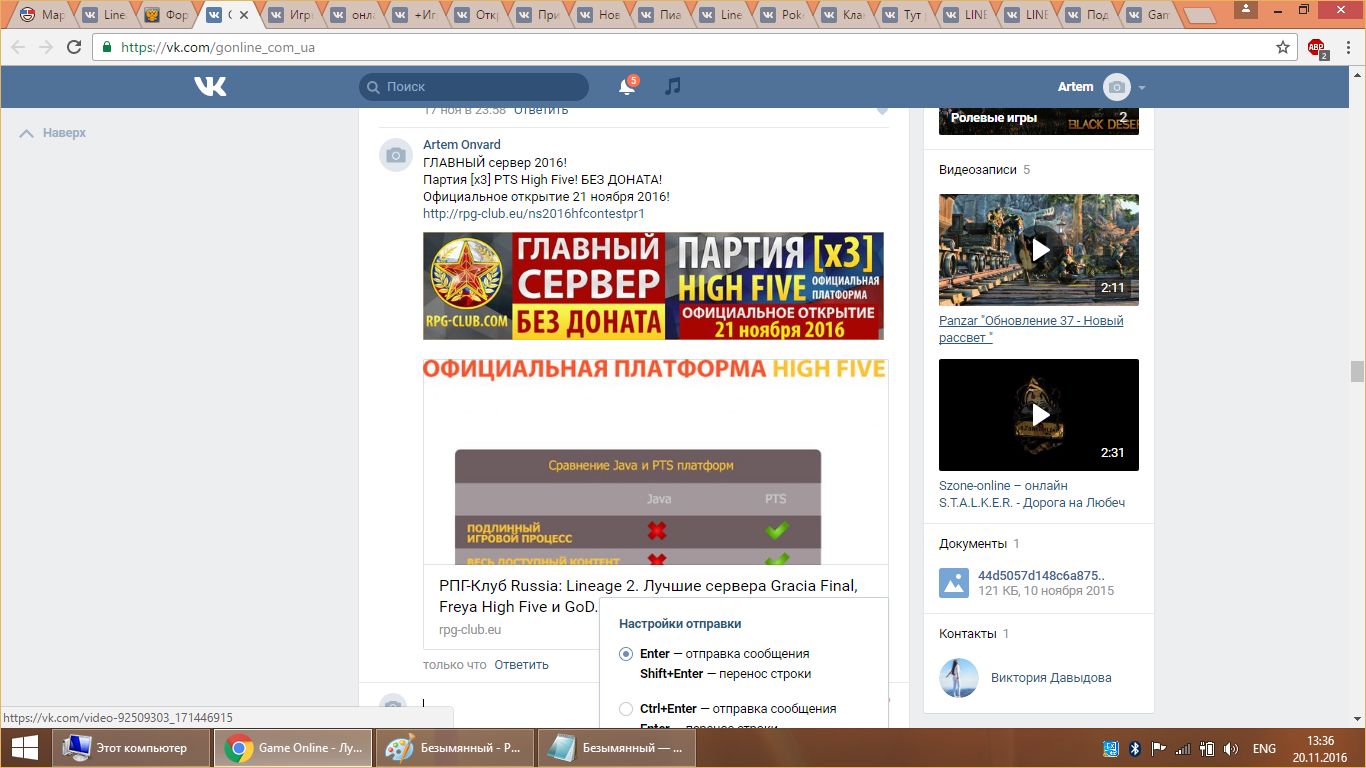Open the notifications bell
The width and height of the screenshot is (1366, 768).
pyautogui.click(x=627, y=87)
